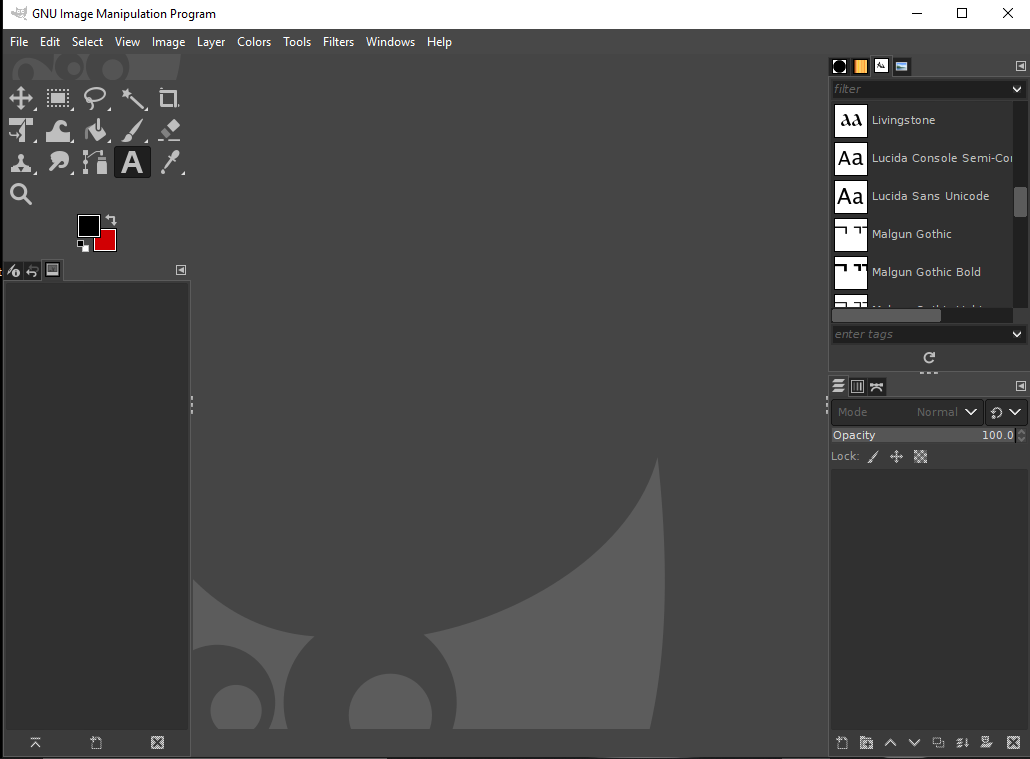Switch to the Paintbrush tool
The width and height of the screenshot is (1030, 759).
pyautogui.click(x=133, y=130)
